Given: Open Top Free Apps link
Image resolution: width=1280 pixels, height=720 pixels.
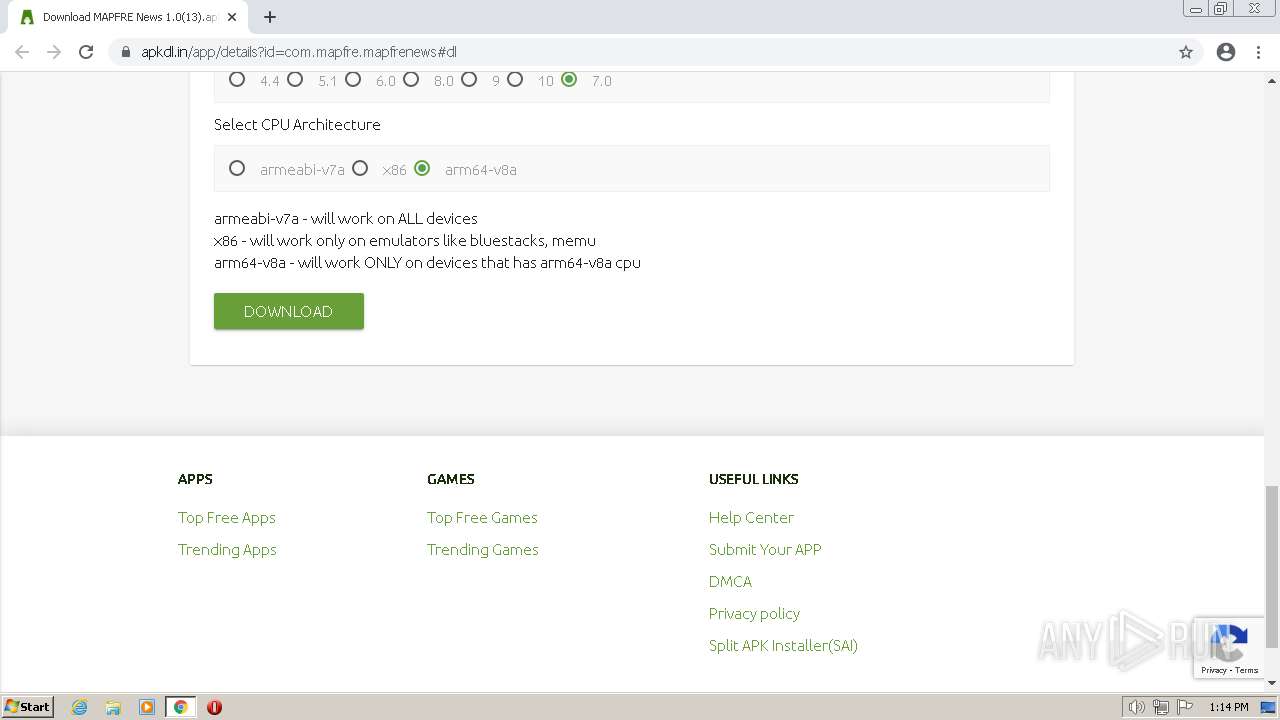Looking at the screenshot, I should click(x=227, y=517).
